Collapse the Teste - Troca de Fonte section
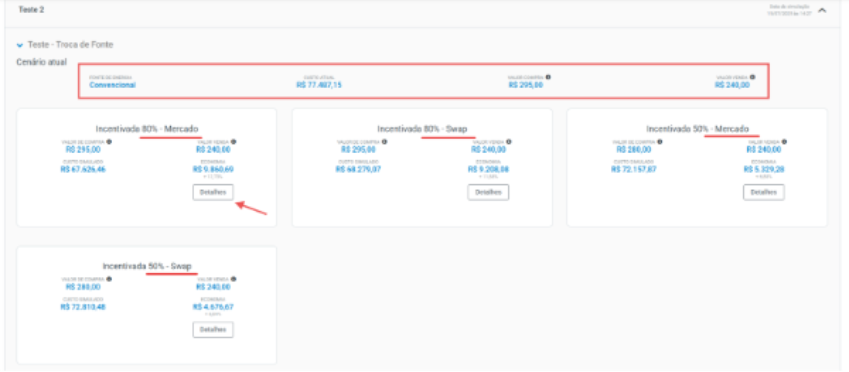 [x=20, y=45]
